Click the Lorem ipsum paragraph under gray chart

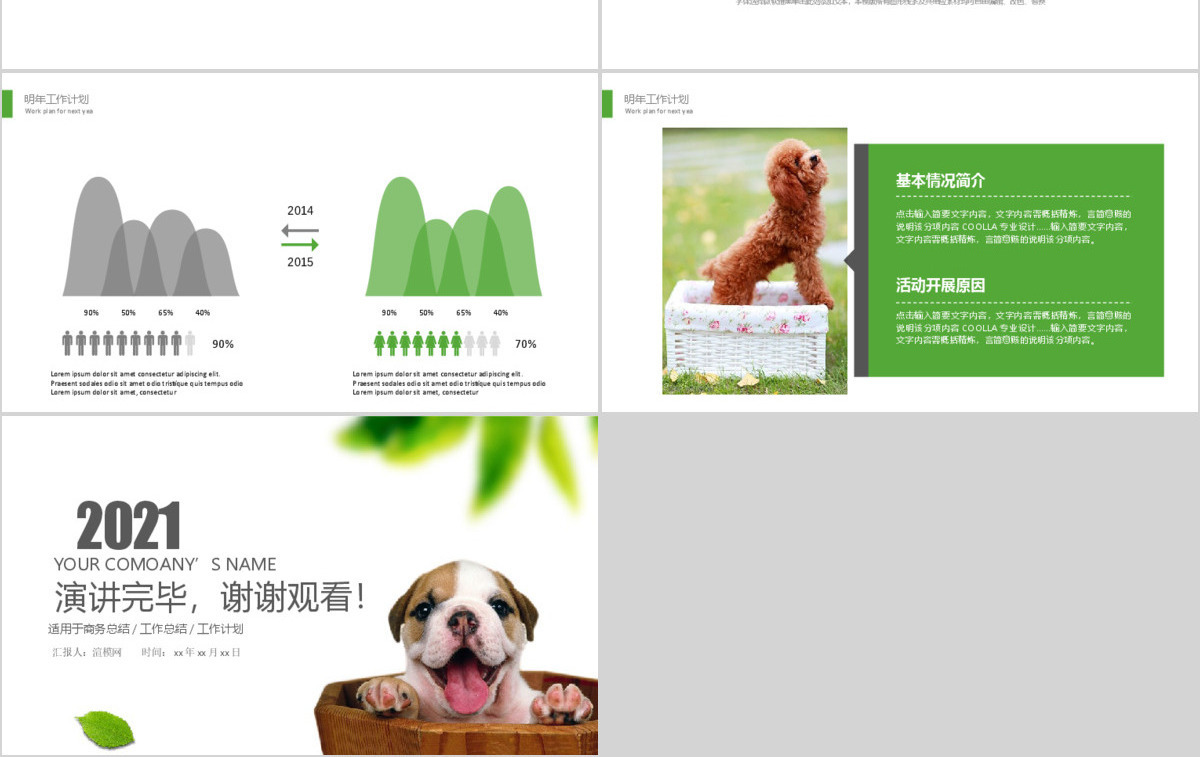coord(147,383)
